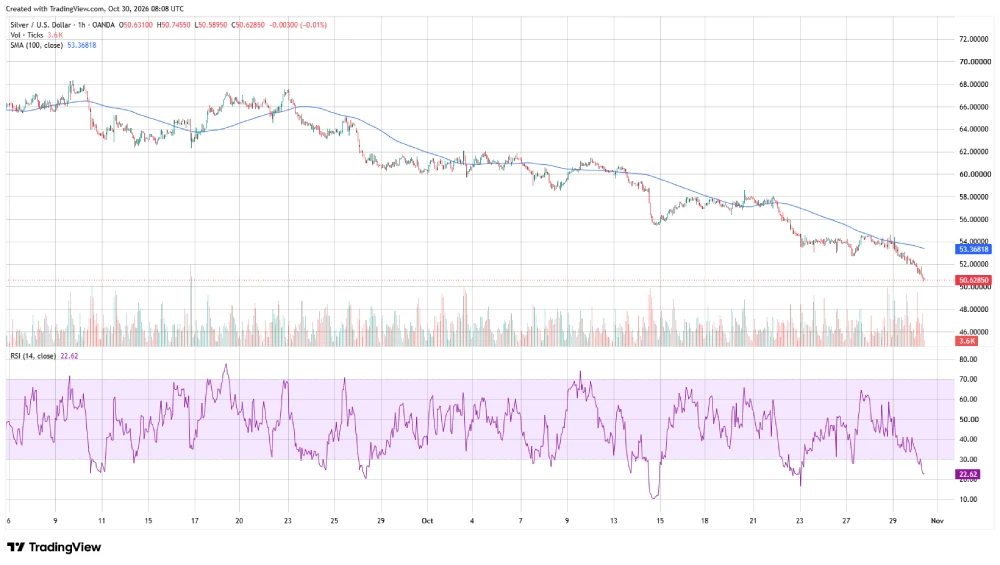1000x565 pixels.
Task: Click the 46.00000 price axis label
Action: pos(975,332)
